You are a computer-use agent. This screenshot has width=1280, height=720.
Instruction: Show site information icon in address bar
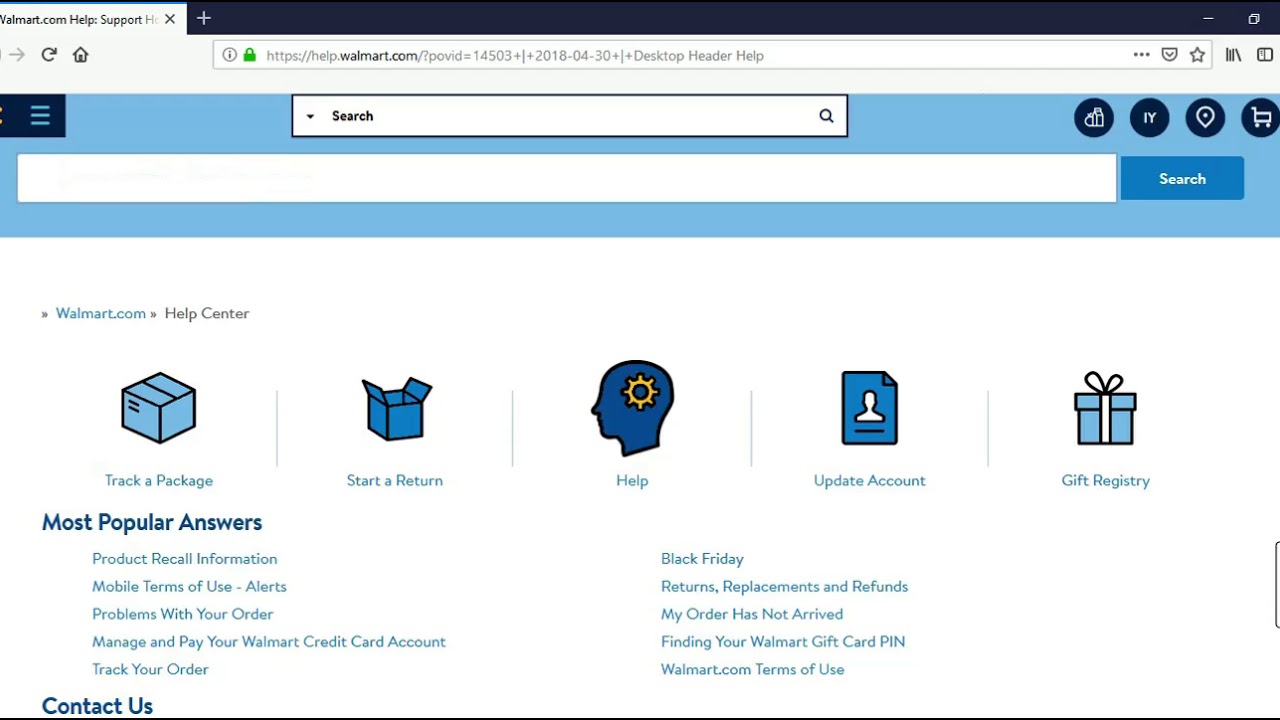[x=229, y=55]
